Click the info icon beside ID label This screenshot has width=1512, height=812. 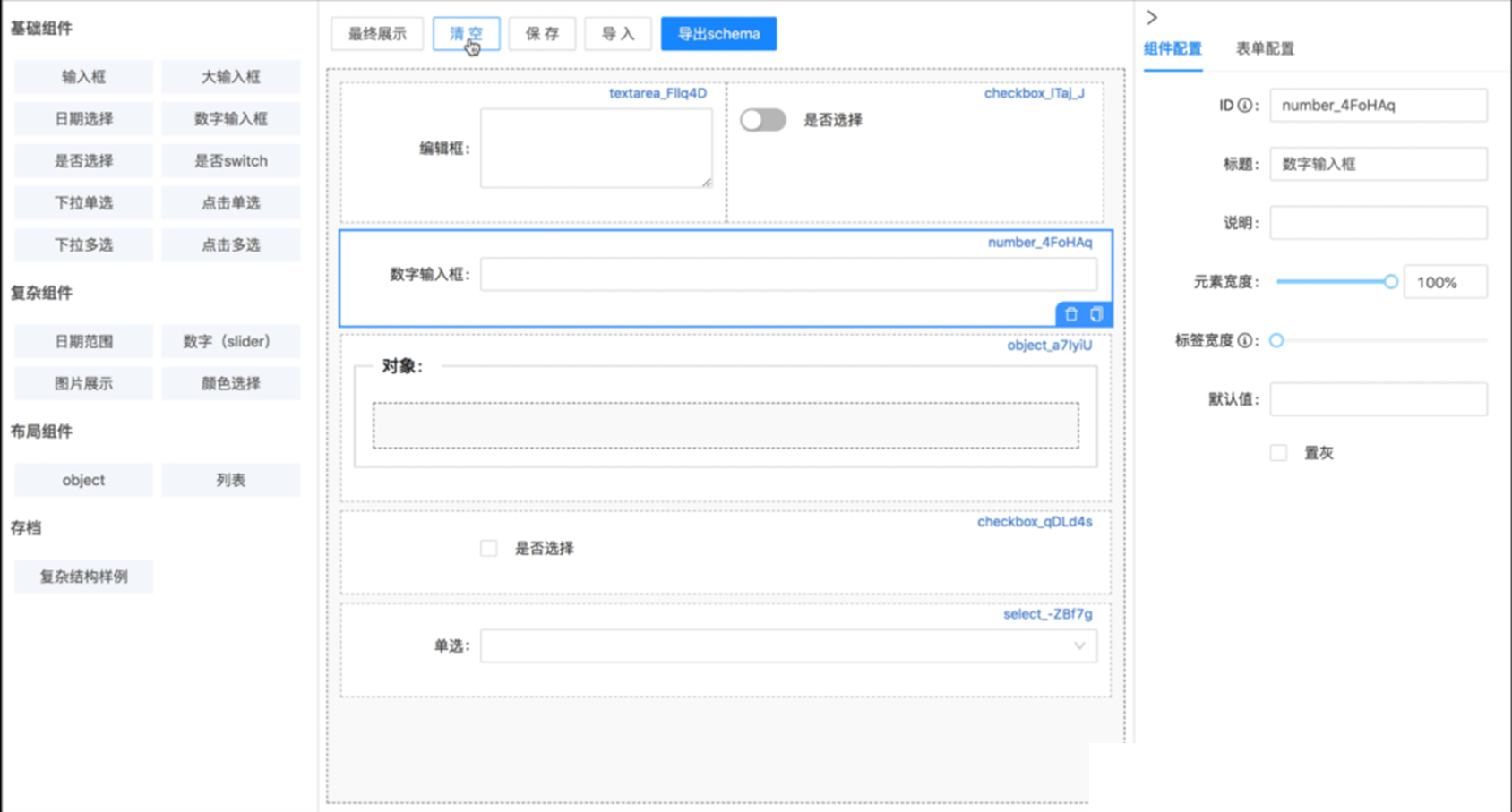tap(1245, 106)
